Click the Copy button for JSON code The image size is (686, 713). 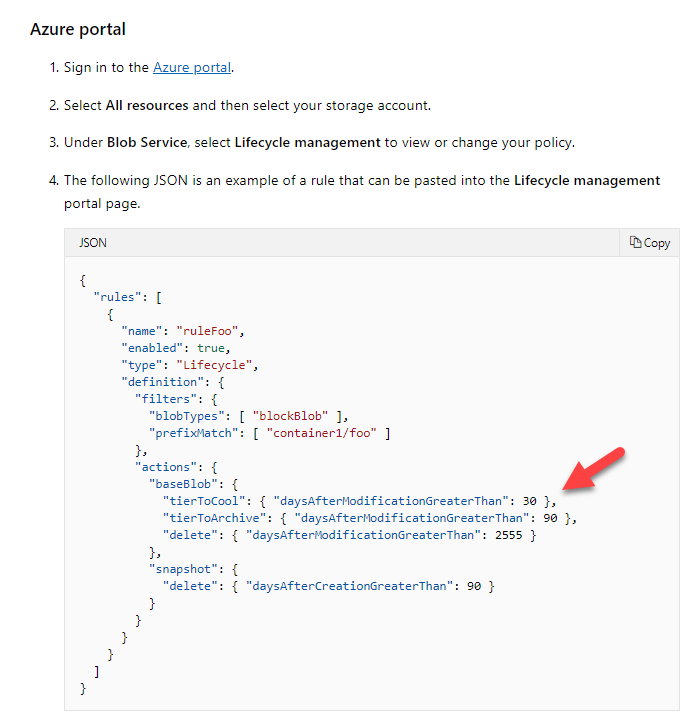click(x=649, y=243)
